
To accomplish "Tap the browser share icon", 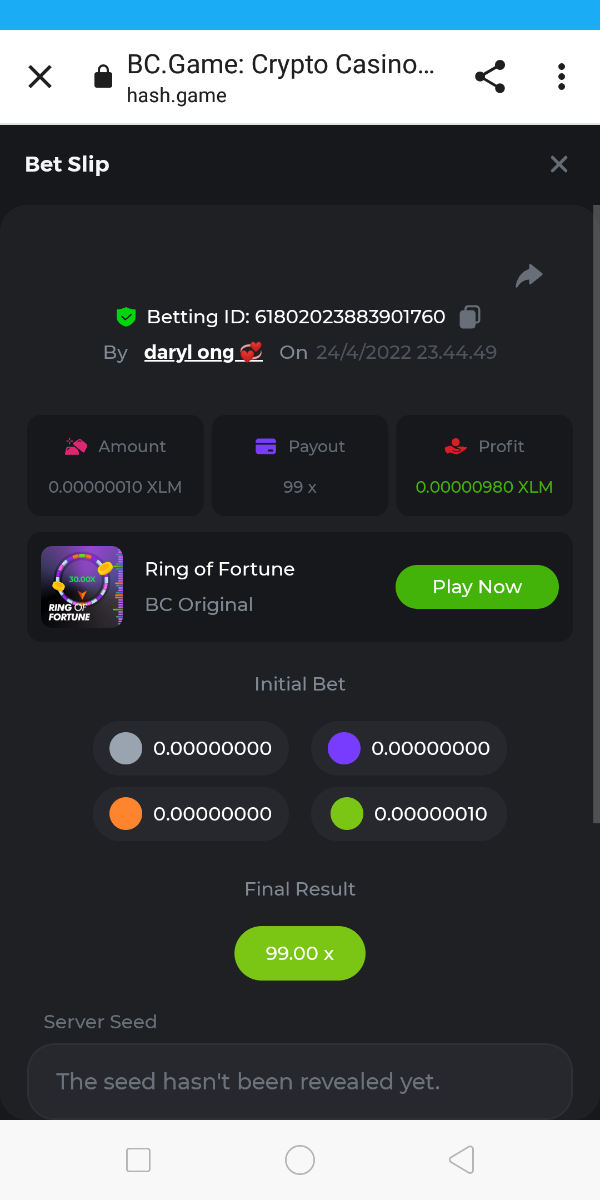I will (490, 77).
